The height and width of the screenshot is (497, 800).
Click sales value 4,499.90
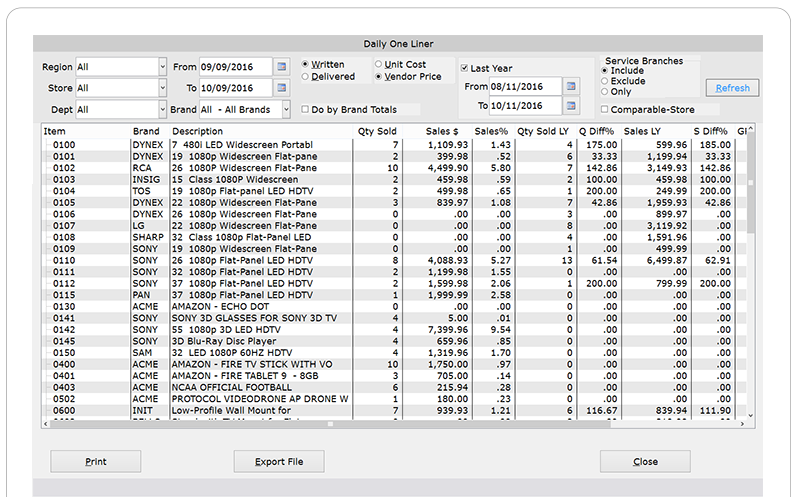tap(448, 168)
